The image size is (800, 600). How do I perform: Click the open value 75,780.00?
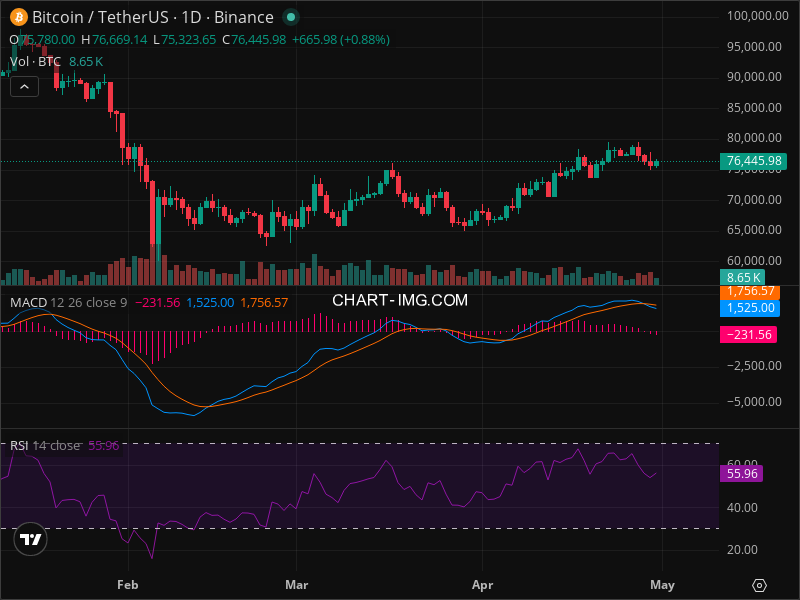[47, 40]
